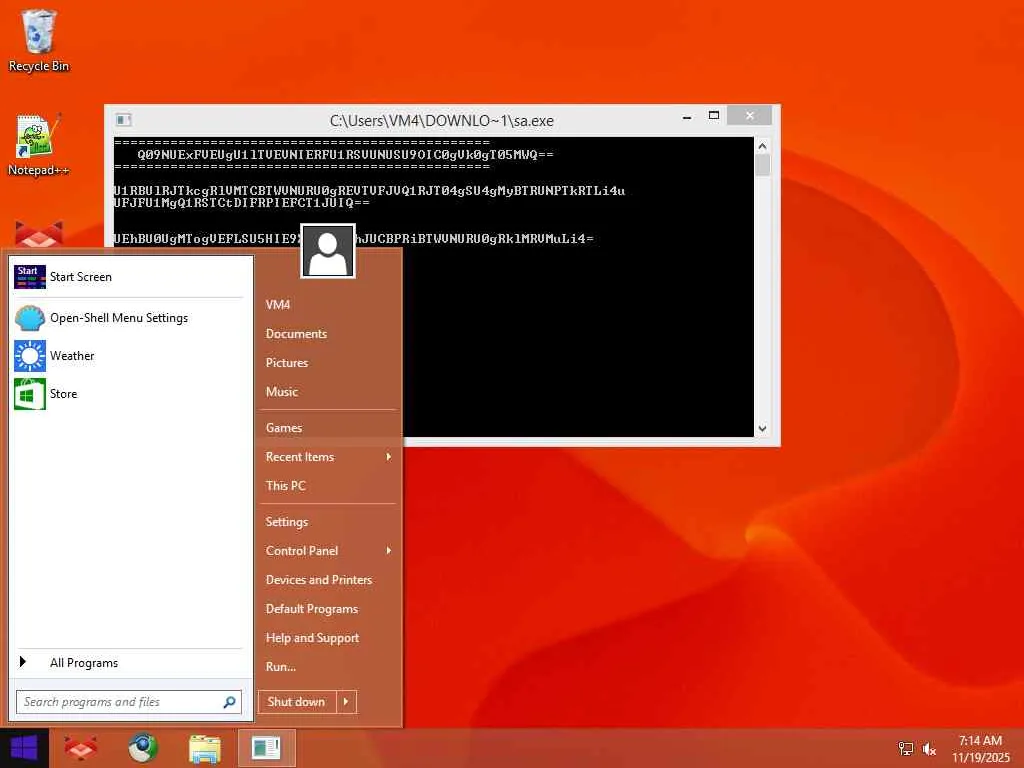Click the muted volume tray icon
Image resolution: width=1024 pixels, height=768 pixels.
tap(929, 749)
